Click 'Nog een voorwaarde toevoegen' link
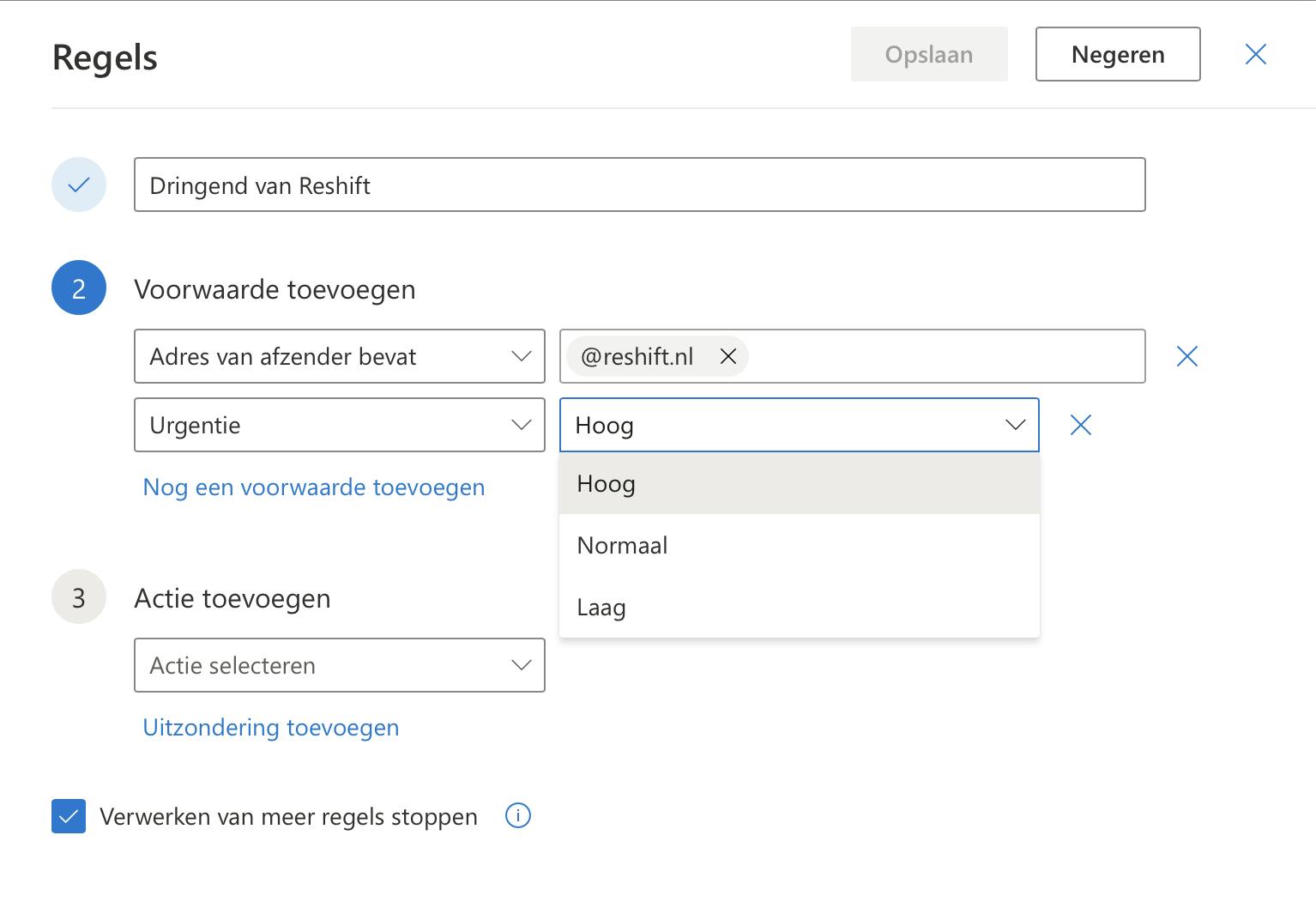The width and height of the screenshot is (1316, 920). [x=314, y=487]
